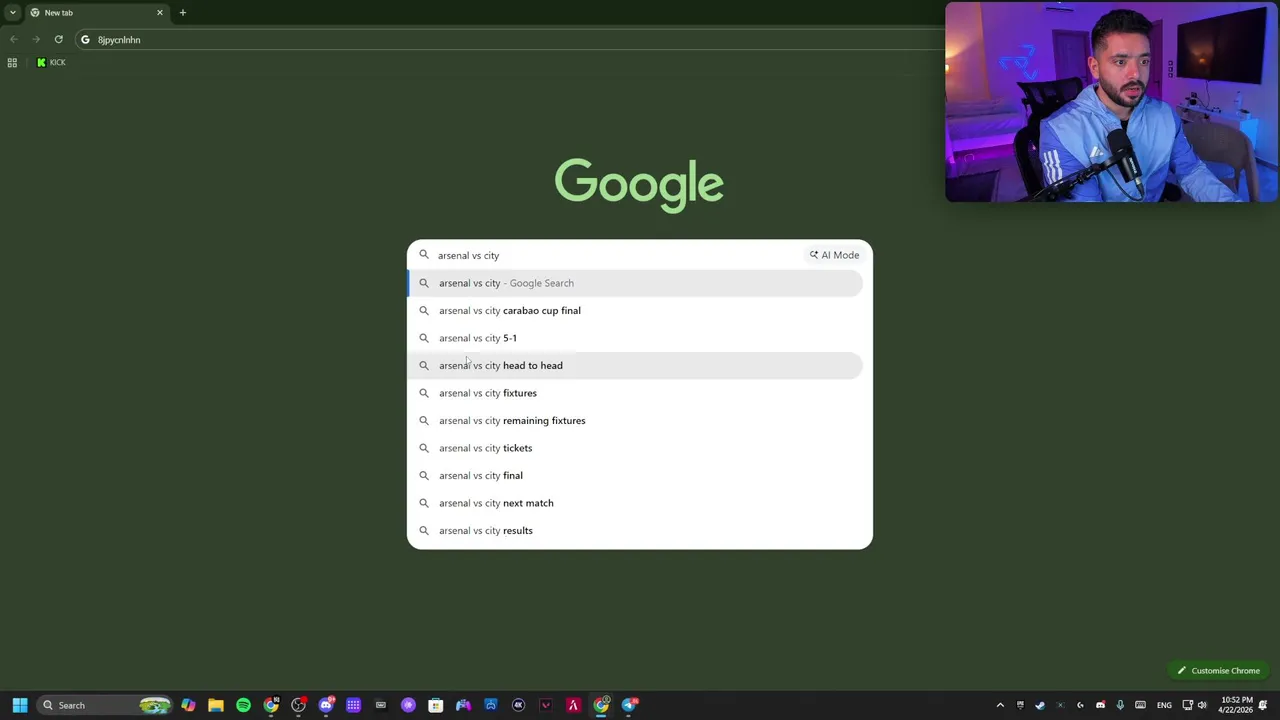Click the address bar text field

(510, 40)
